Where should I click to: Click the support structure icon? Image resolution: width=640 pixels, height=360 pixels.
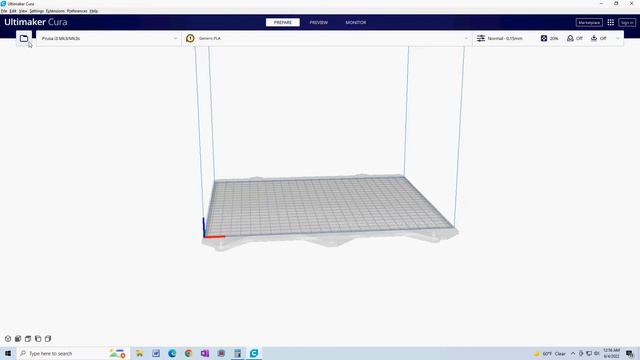[570, 38]
